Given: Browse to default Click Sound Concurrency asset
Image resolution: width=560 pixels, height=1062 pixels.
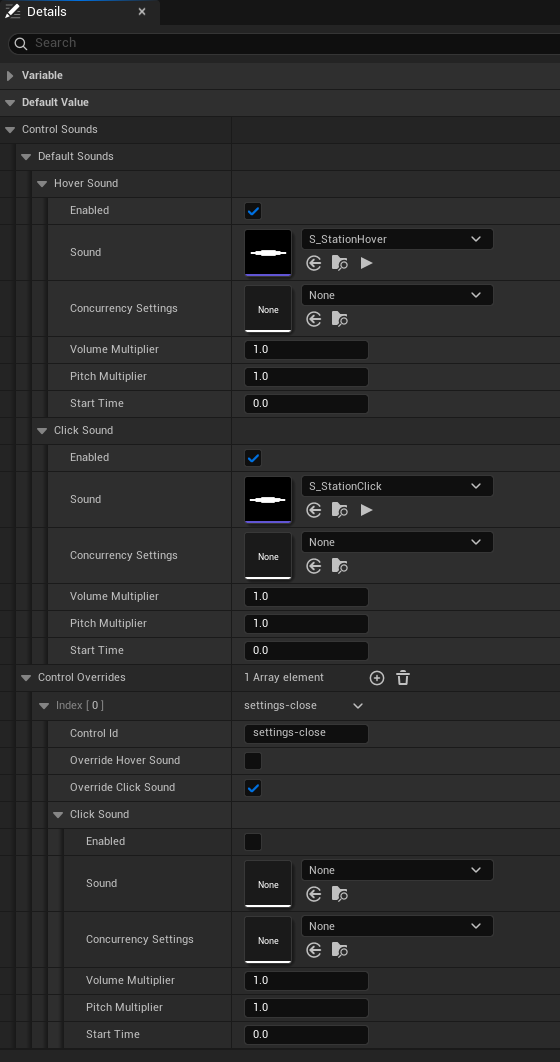Looking at the screenshot, I should click(x=339, y=566).
